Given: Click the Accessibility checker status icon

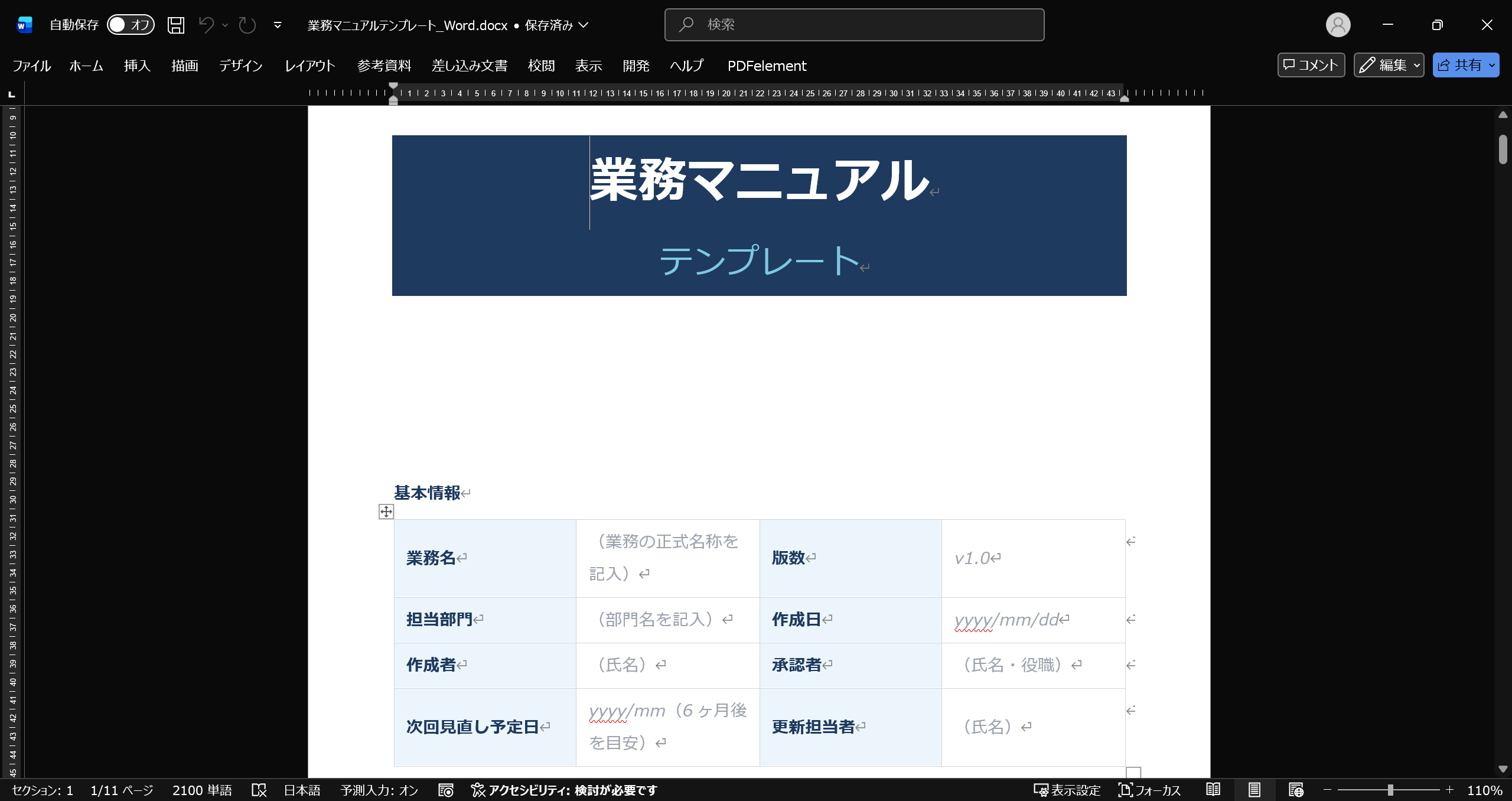Looking at the screenshot, I should click(478, 790).
